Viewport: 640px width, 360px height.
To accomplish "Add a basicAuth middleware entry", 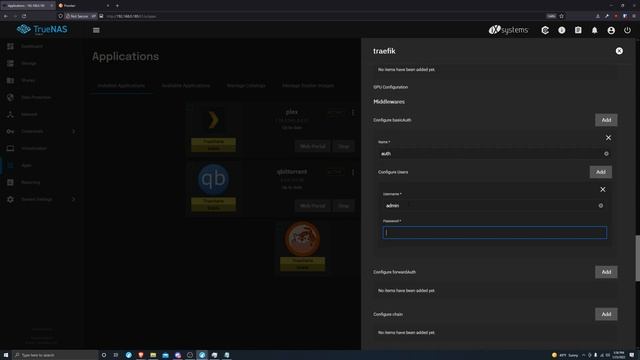I will [606, 120].
